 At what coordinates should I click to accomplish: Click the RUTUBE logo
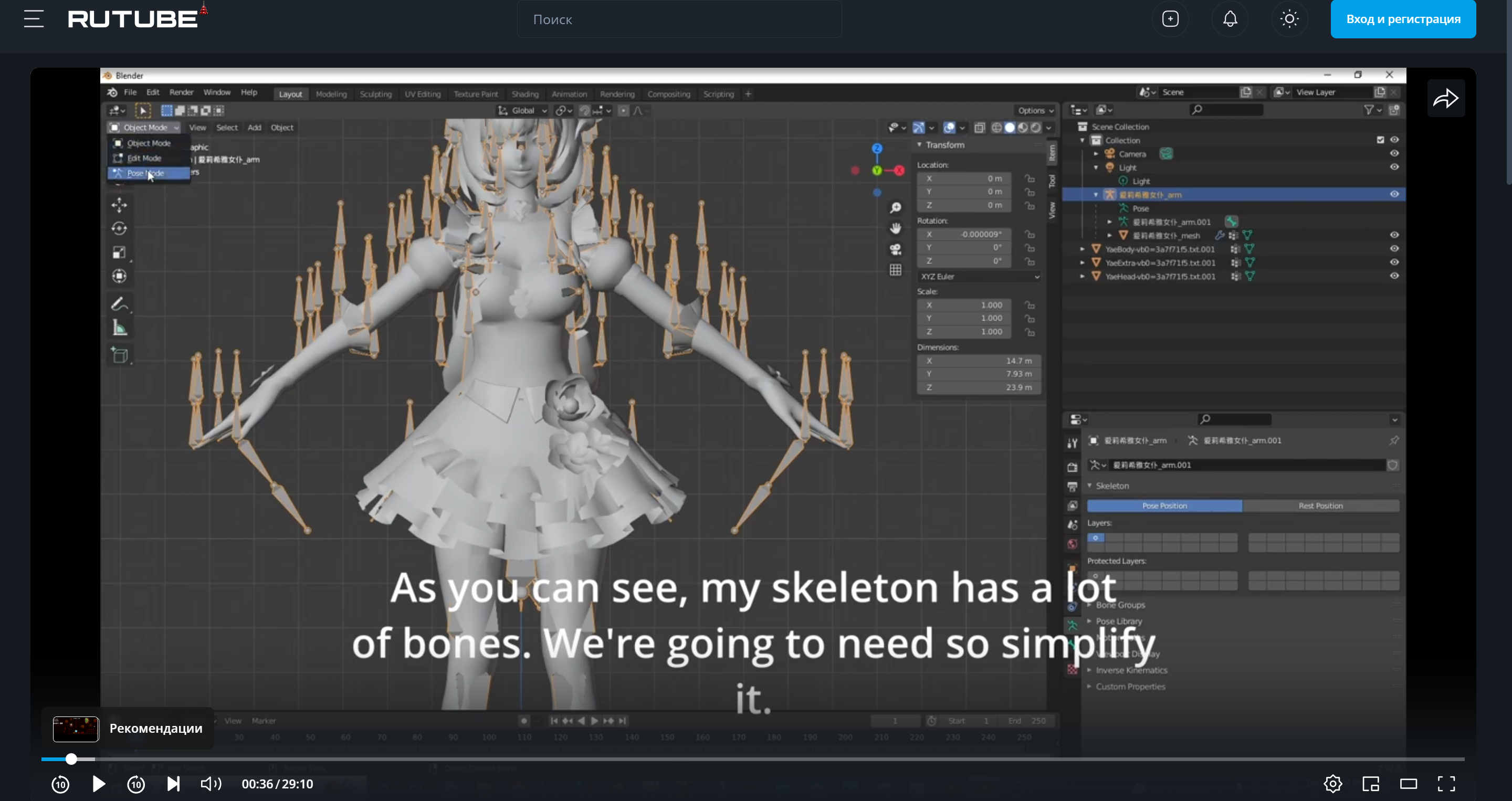pyautogui.click(x=133, y=19)
